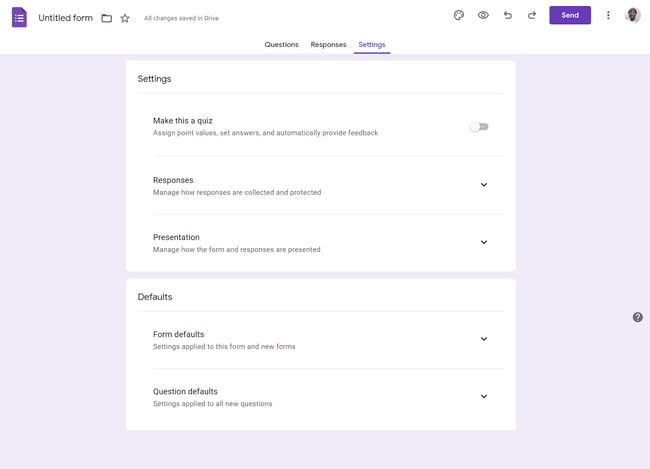Click the Settings card heading
The height and width of the screenshot is (469, 650).
coord(154,79)
